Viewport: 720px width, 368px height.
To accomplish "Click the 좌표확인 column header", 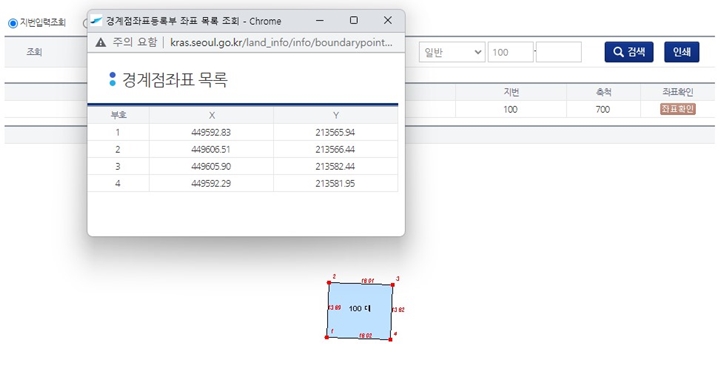I will click(x=677, y=92).
